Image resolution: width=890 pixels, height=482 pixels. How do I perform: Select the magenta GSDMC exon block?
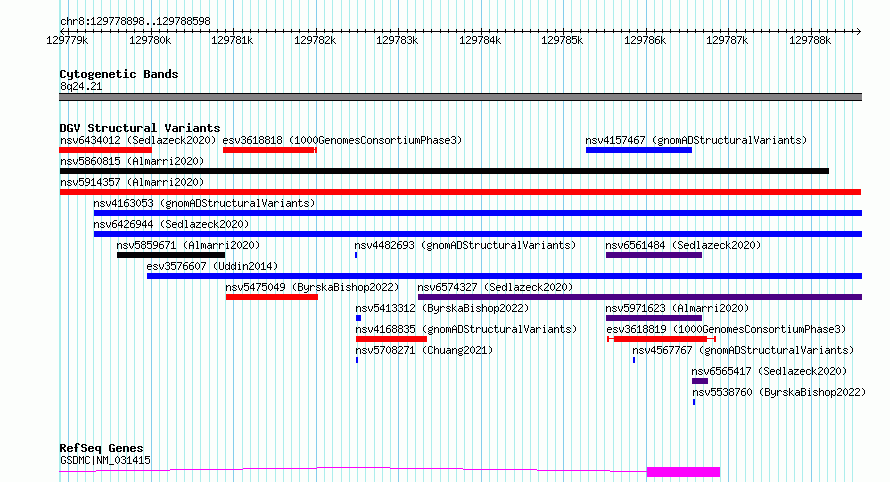point(683,472)
